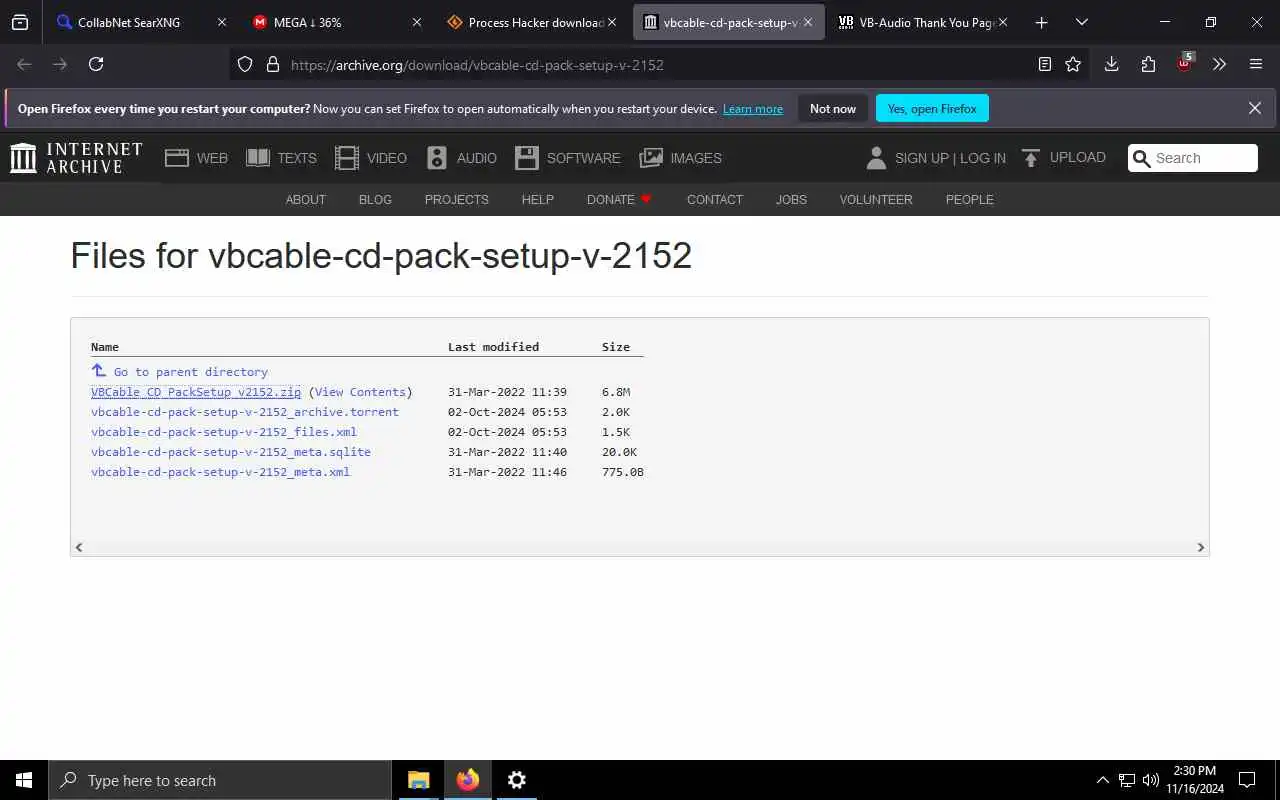Close the CollabNet SearXNG tab
Screen dimensions: 1280x800
coord(222,22)
